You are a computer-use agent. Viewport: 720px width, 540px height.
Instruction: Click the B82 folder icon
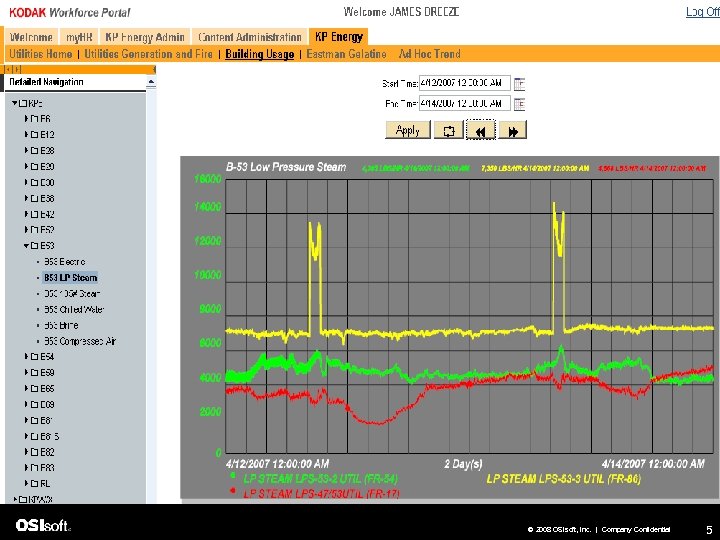34,452
